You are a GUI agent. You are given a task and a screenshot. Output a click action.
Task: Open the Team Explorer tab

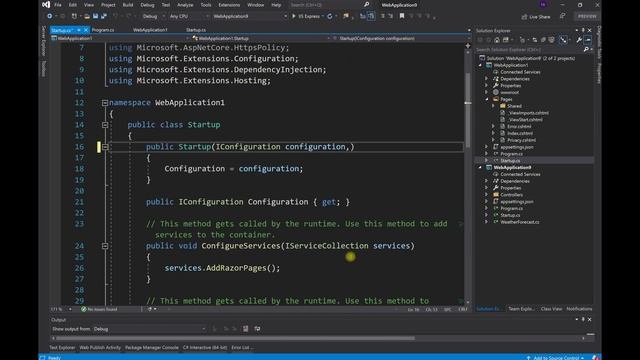[521, 309]
